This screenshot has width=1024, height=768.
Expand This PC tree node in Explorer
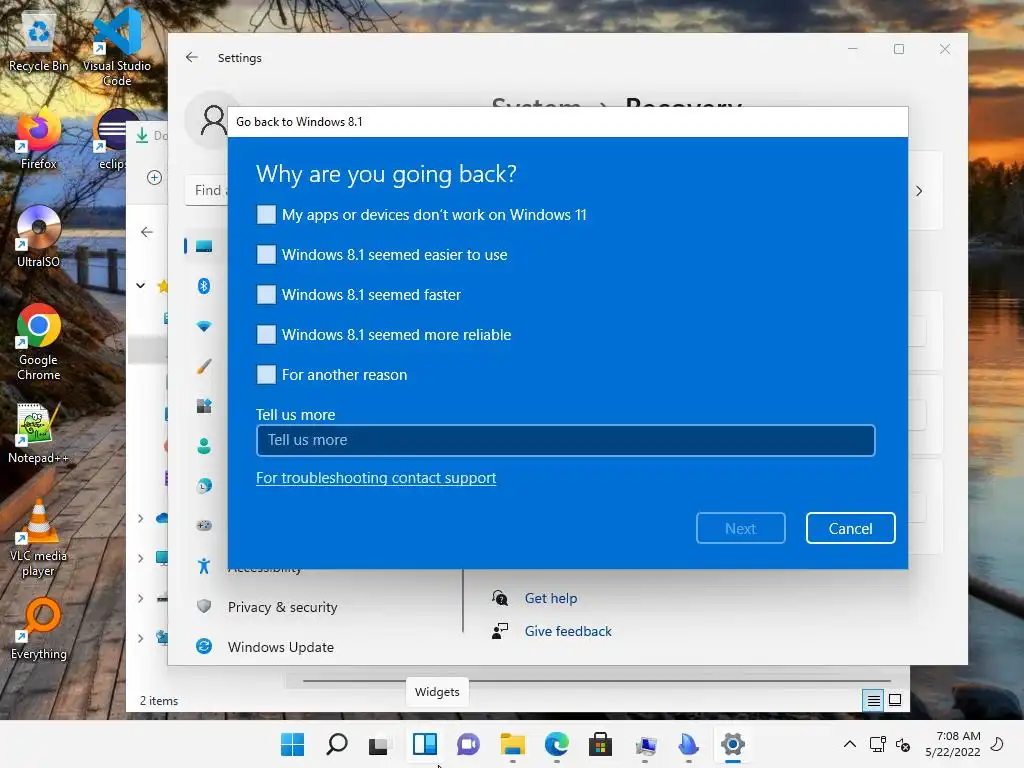140,558
